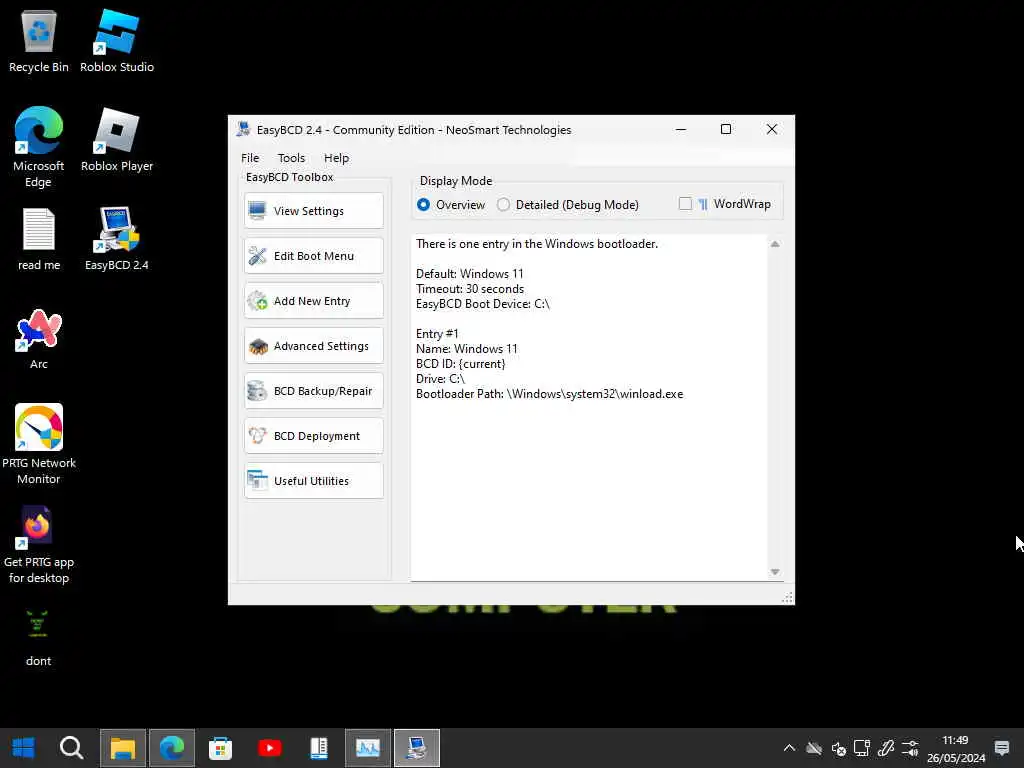
Task: Select the Microsoft Edge desktop shortcut
Action: point(39,148)
